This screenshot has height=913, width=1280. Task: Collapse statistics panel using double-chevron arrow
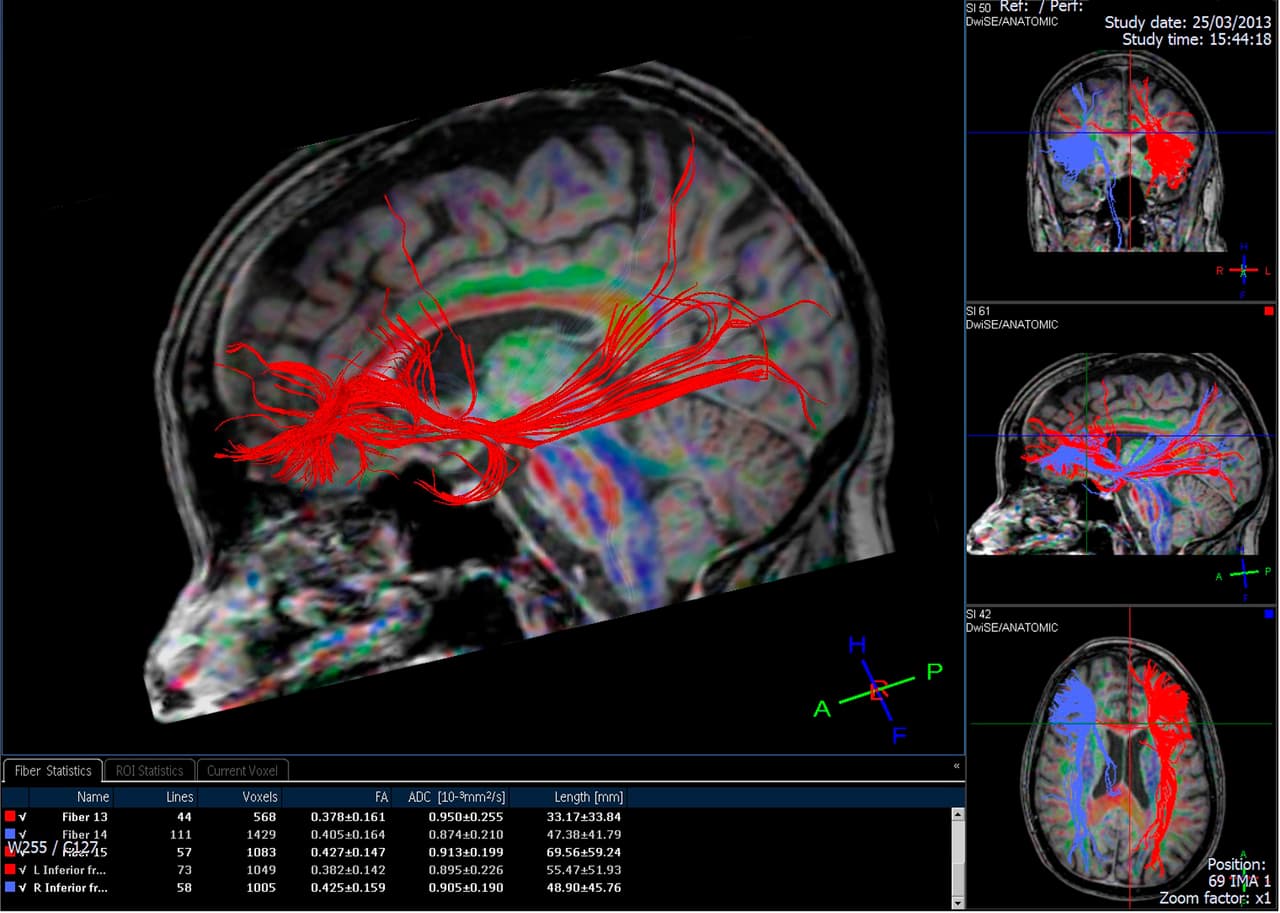956,766
